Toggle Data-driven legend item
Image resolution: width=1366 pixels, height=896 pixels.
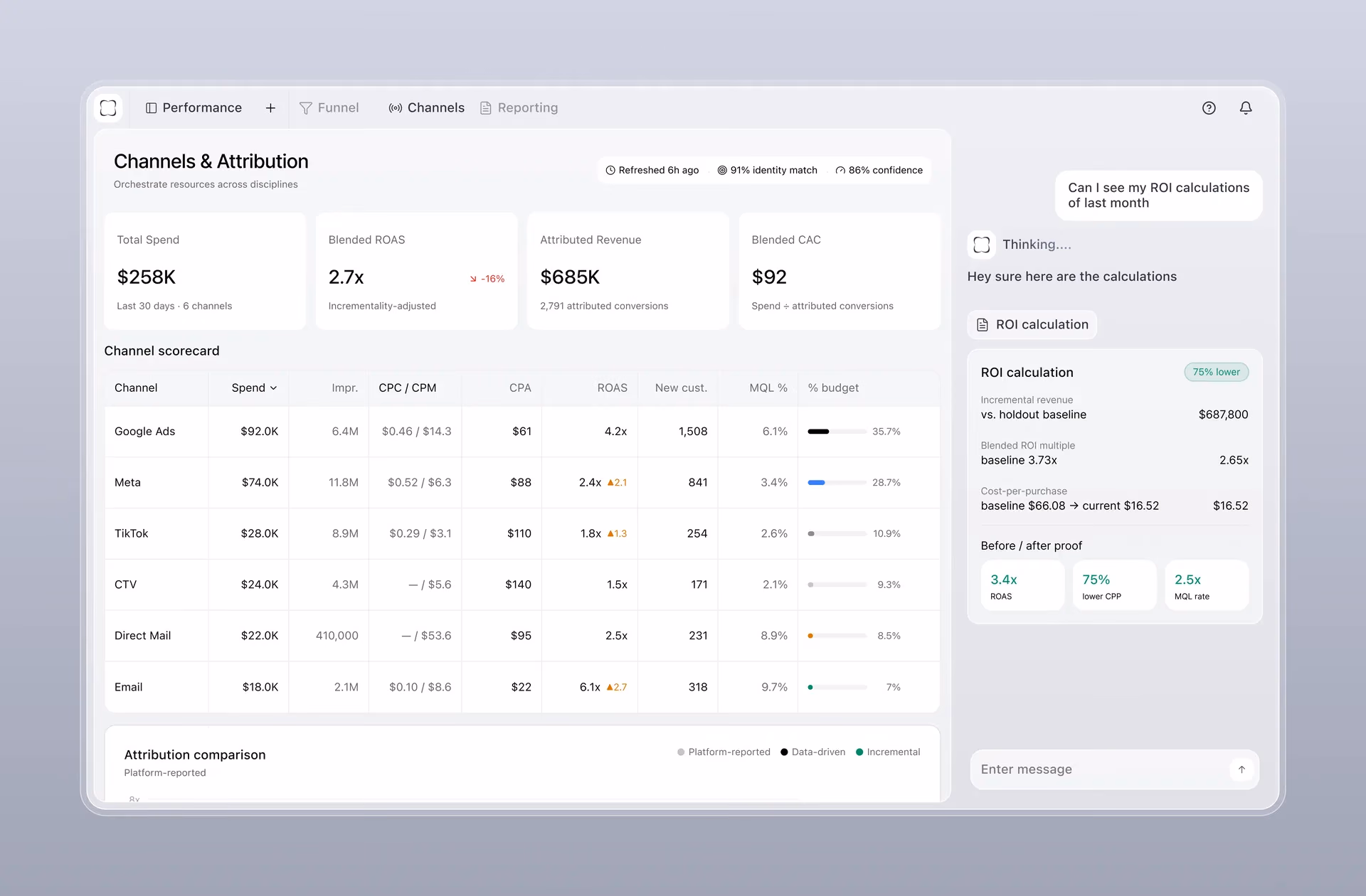[812, 752]
